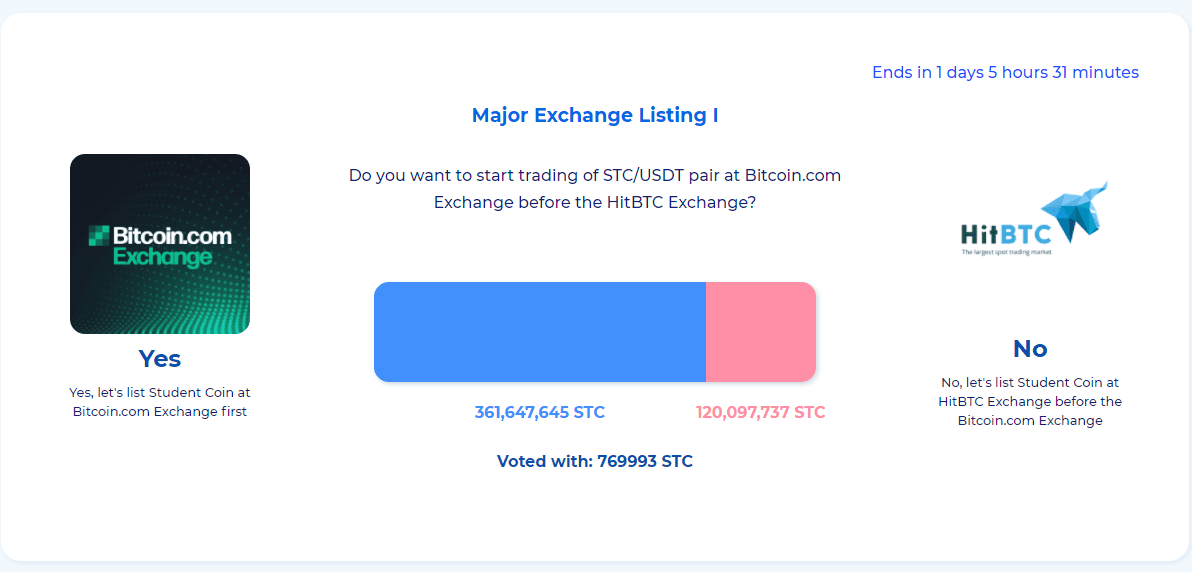Click the 'Exchange before the HitBTC Exchange?' line
This screenshot has height=572, width=1192.
[x=595, y=202]
